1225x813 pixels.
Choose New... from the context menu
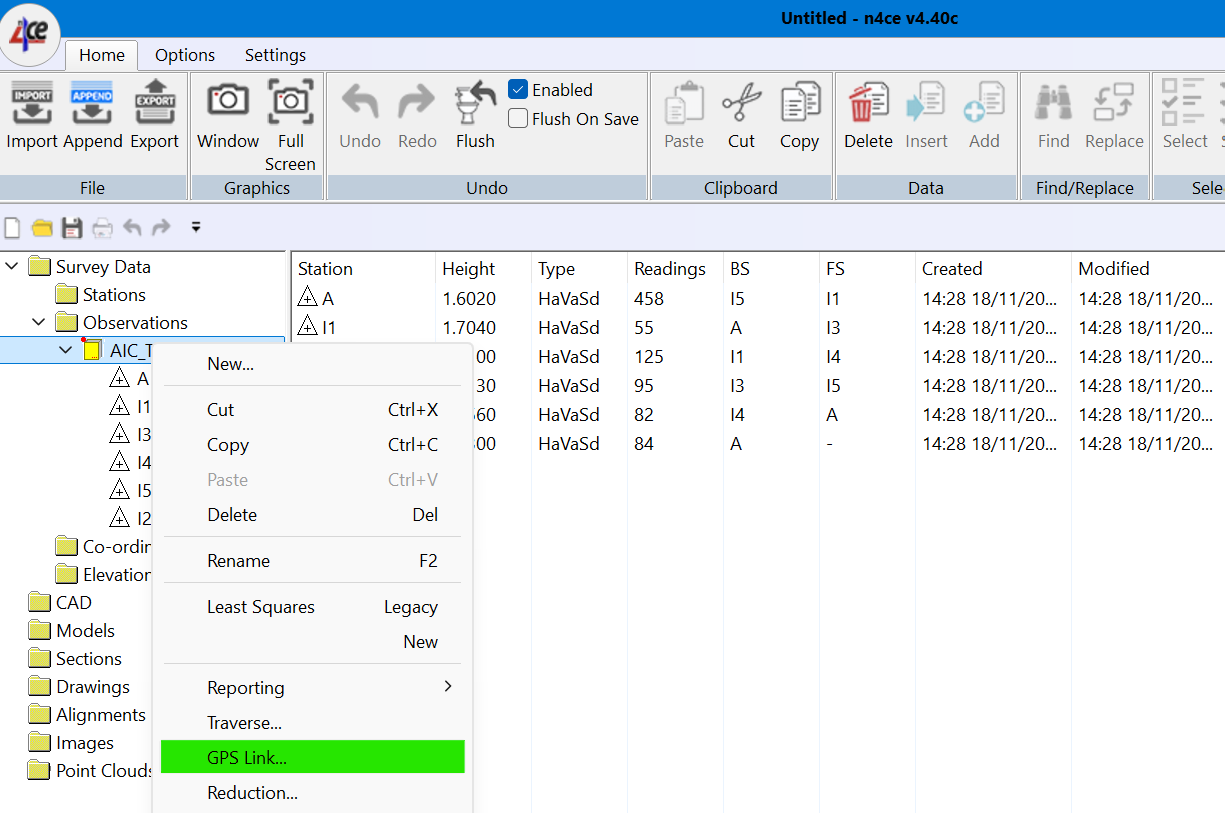pyautogui.click(x=313, y=364)
